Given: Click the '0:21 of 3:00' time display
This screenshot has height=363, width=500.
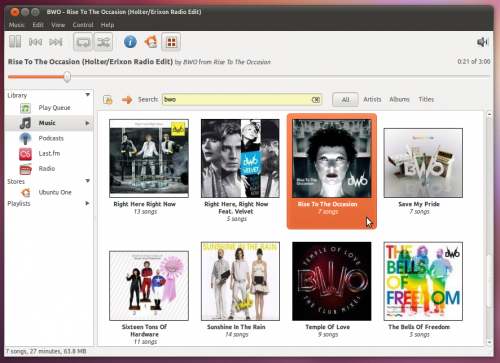Looking at the screenshot, I should (x=474, y=62).
